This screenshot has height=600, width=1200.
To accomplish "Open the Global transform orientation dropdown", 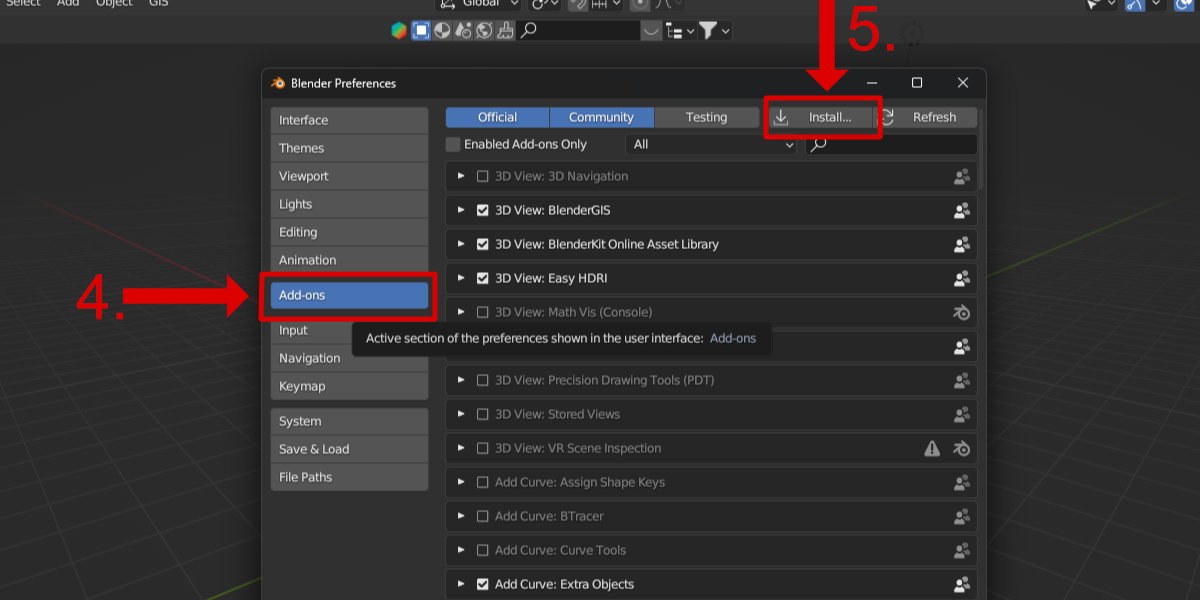I will pos(479,3).
